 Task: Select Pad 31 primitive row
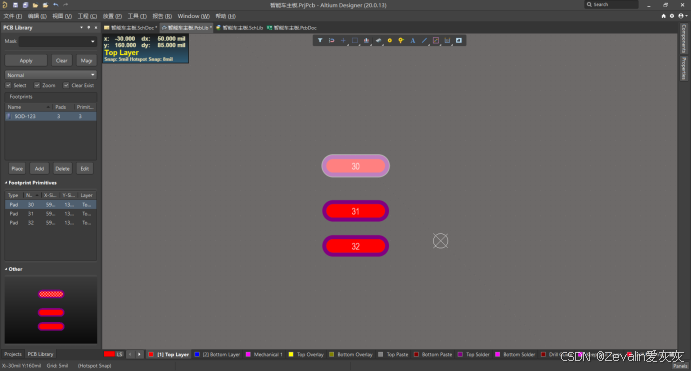tap(50, 214)
